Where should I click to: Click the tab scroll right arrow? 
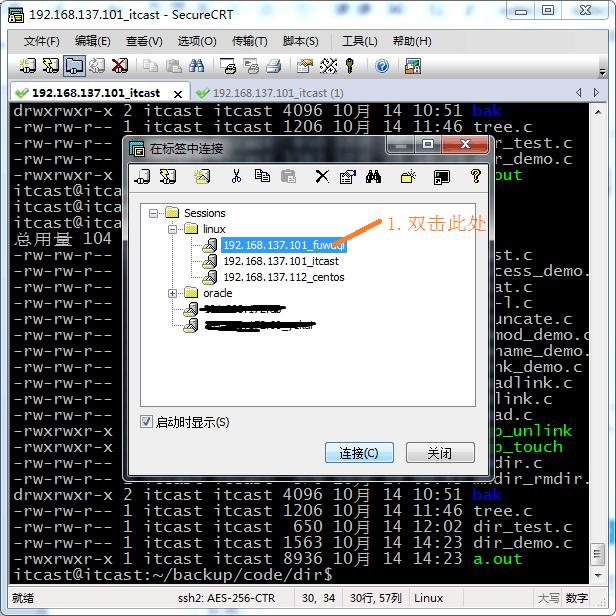tap(596, 92)
